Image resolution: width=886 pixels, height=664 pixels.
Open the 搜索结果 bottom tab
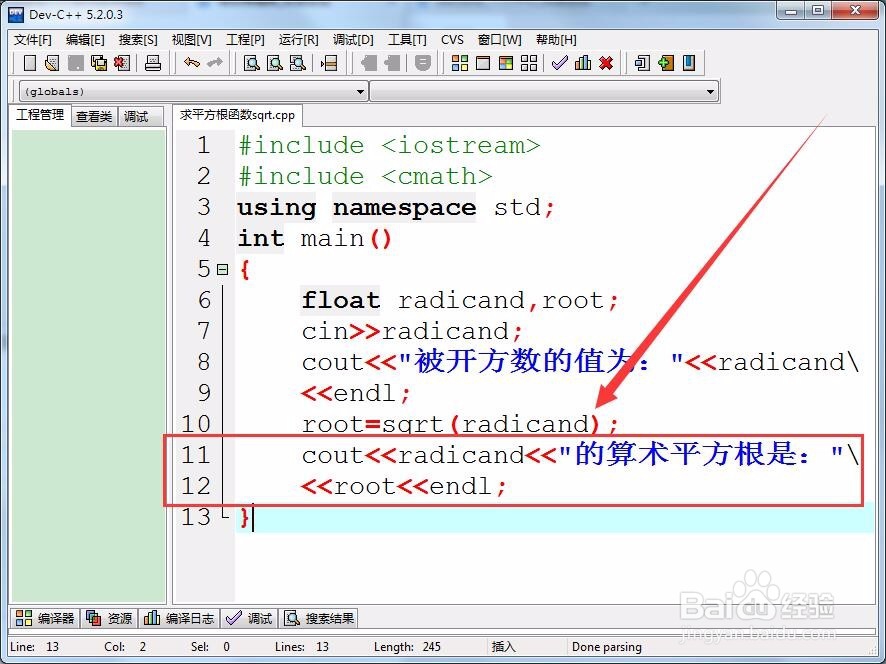(319, 618)
